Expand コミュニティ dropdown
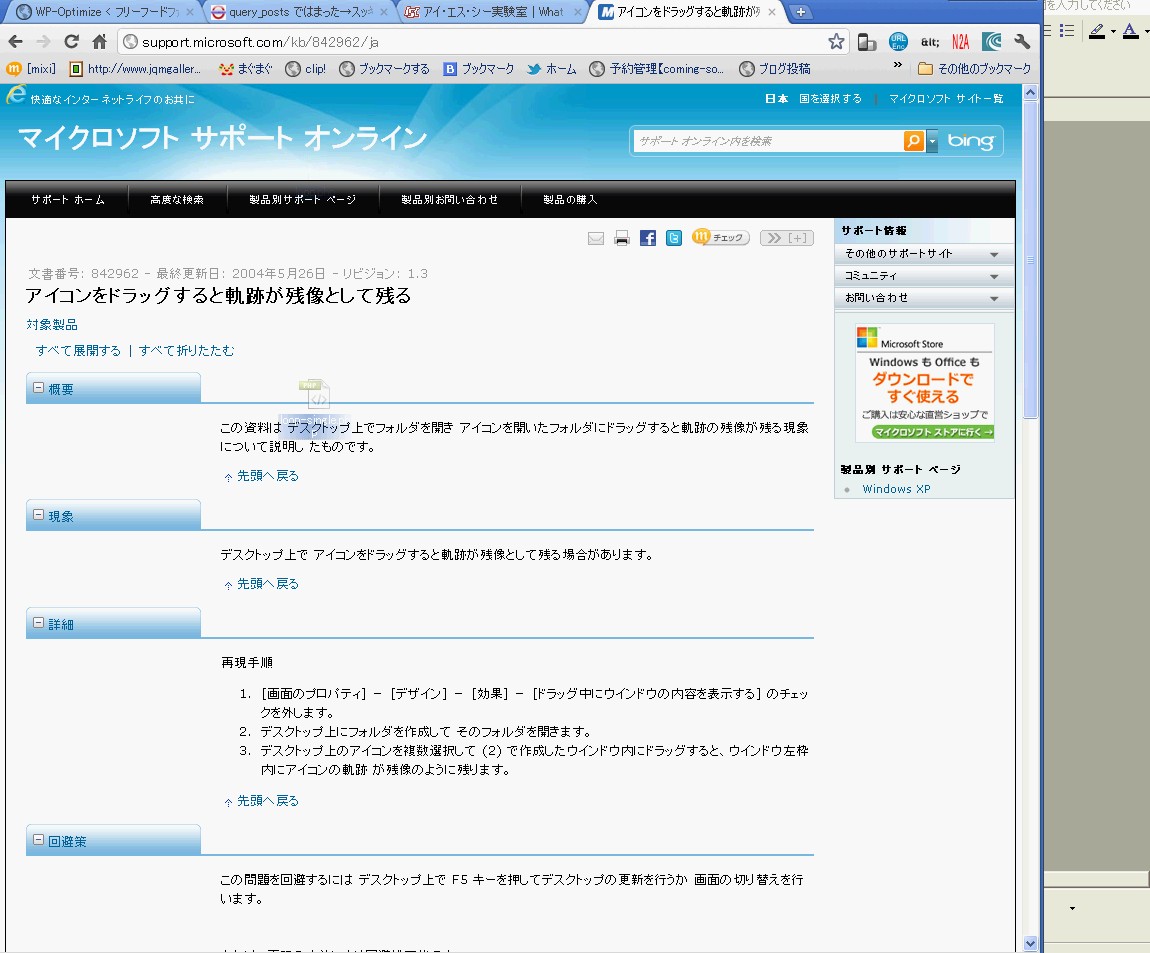Viewport: 1150px width, 953px height. (x=924, y=276)
